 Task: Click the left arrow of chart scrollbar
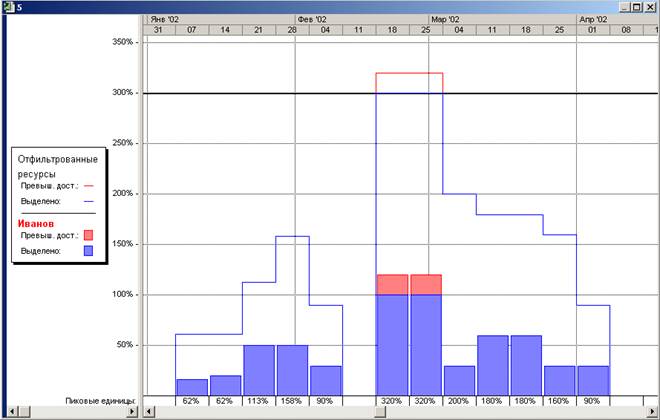148,411
